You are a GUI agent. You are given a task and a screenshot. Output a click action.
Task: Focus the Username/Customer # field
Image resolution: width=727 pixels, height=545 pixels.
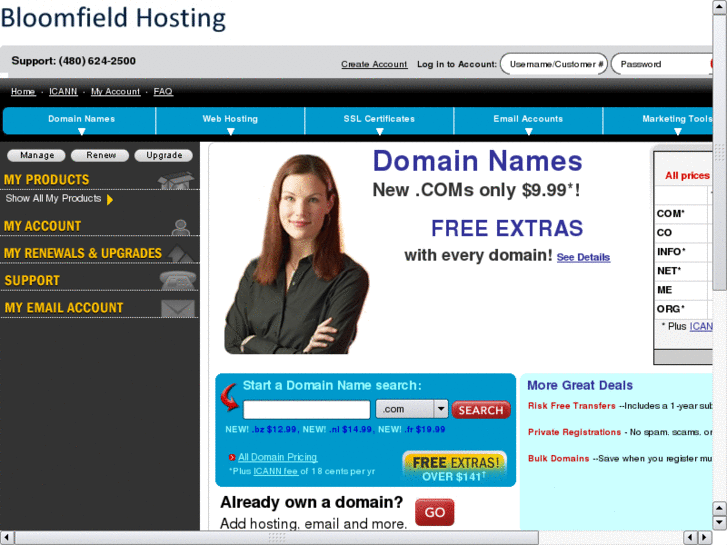pyautogui.click(x=554, y=64)
